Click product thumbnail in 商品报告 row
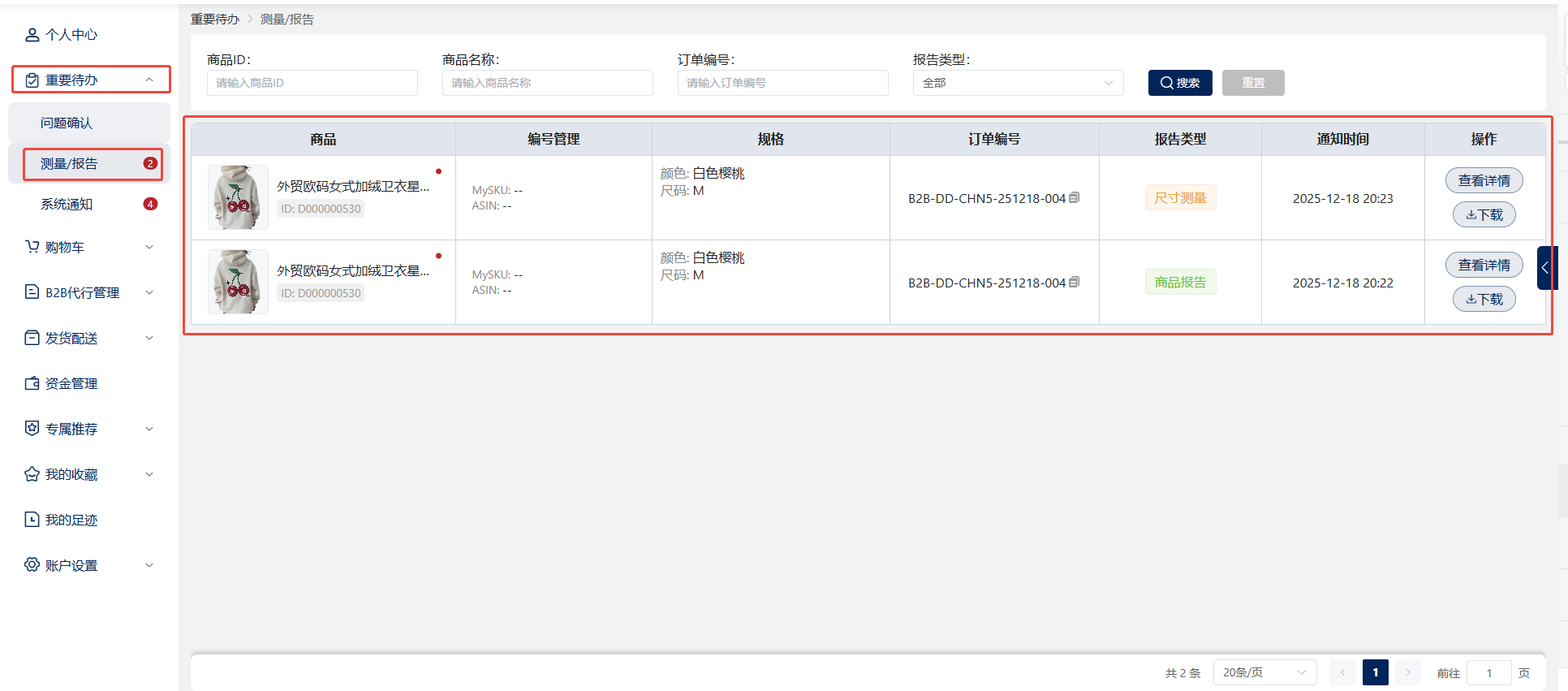 [238, 282]
